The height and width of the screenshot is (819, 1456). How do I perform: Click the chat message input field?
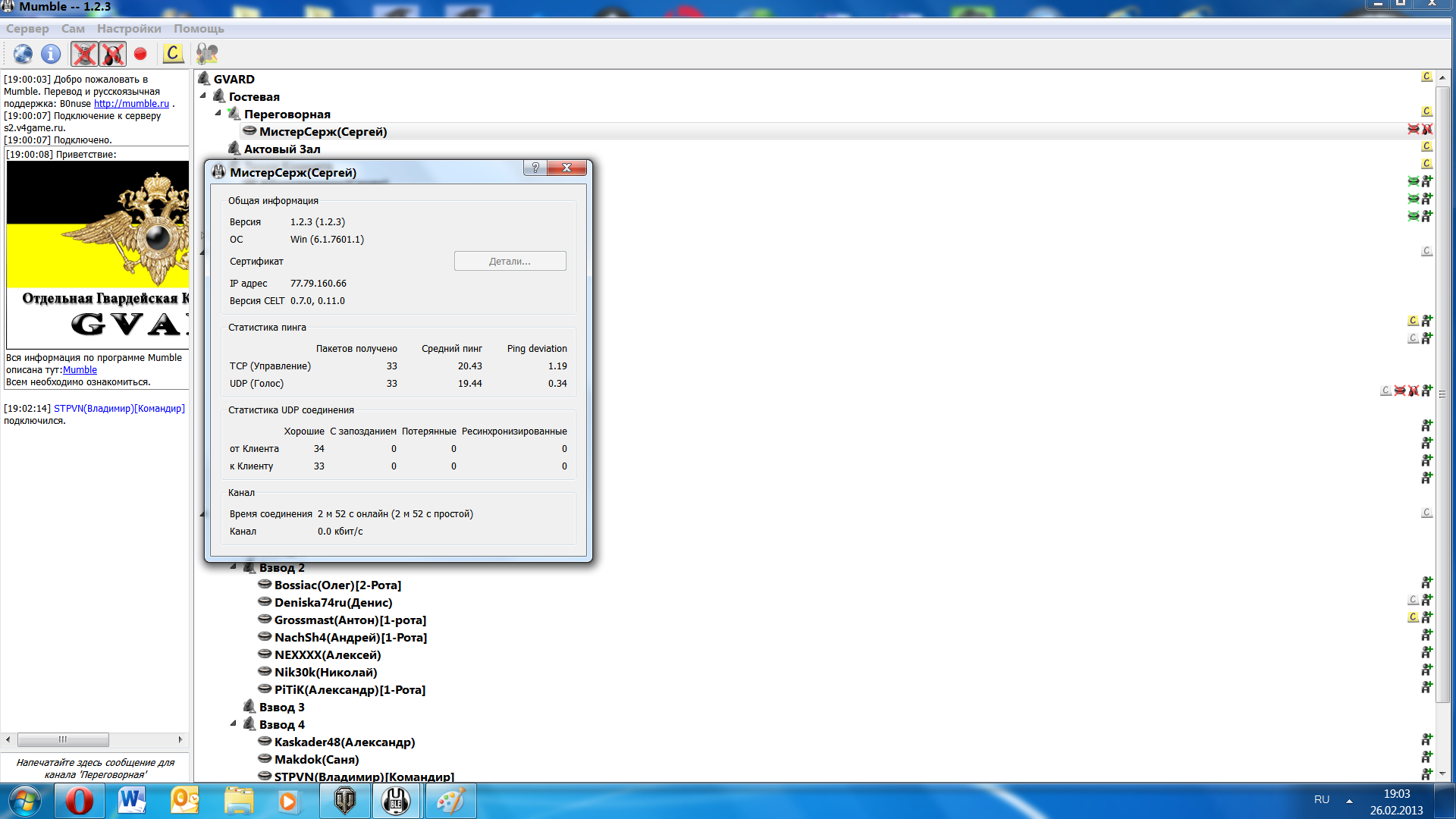(96, 768)
